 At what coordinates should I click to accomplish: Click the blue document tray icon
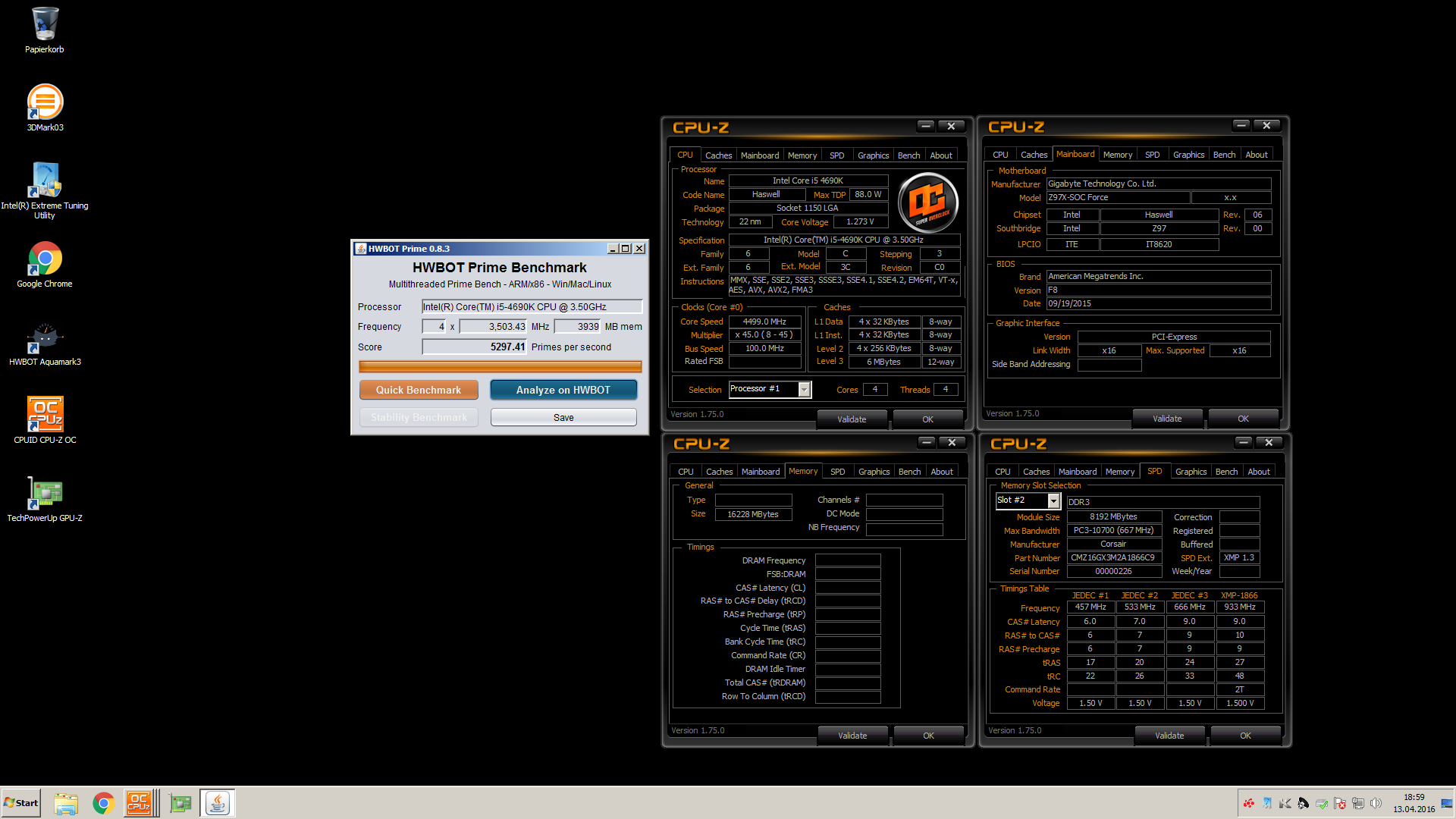coord(1266,803)
